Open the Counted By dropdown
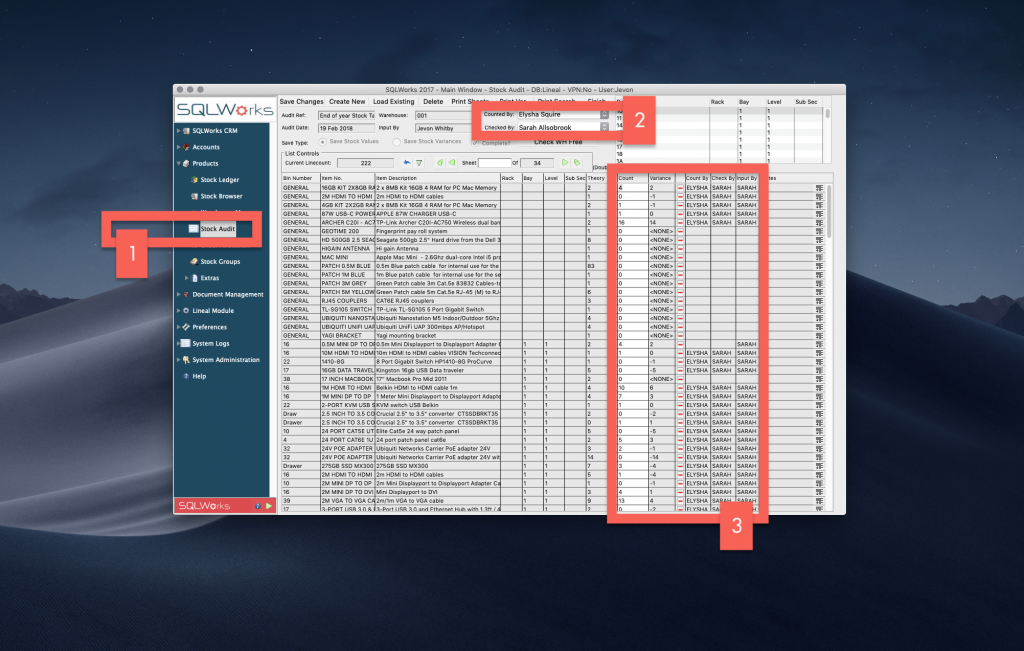1024x651 pixels. coord(604,114)
